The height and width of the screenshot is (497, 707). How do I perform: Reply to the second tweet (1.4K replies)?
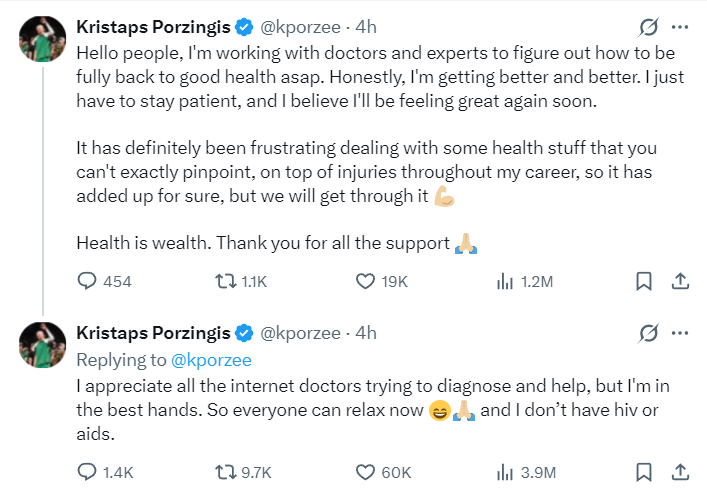click(x=106, y=472)
